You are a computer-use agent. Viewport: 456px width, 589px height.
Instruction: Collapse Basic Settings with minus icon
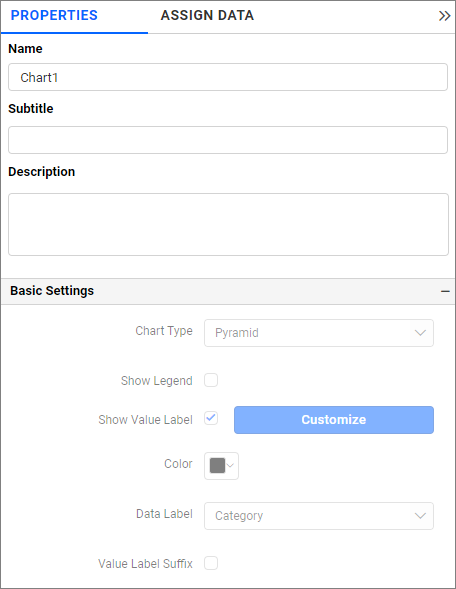pyautogui.click(x=445, y=291)
